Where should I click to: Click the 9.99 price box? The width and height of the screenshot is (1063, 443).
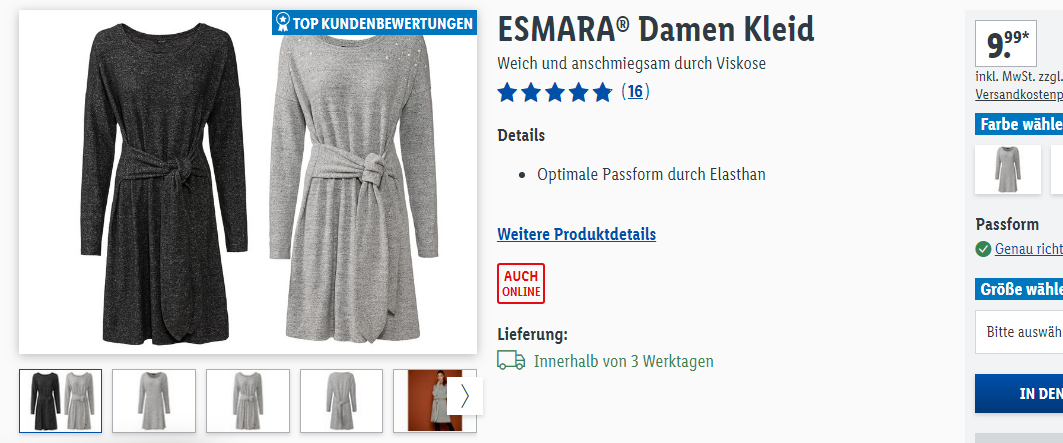[x=1005, y=43]
